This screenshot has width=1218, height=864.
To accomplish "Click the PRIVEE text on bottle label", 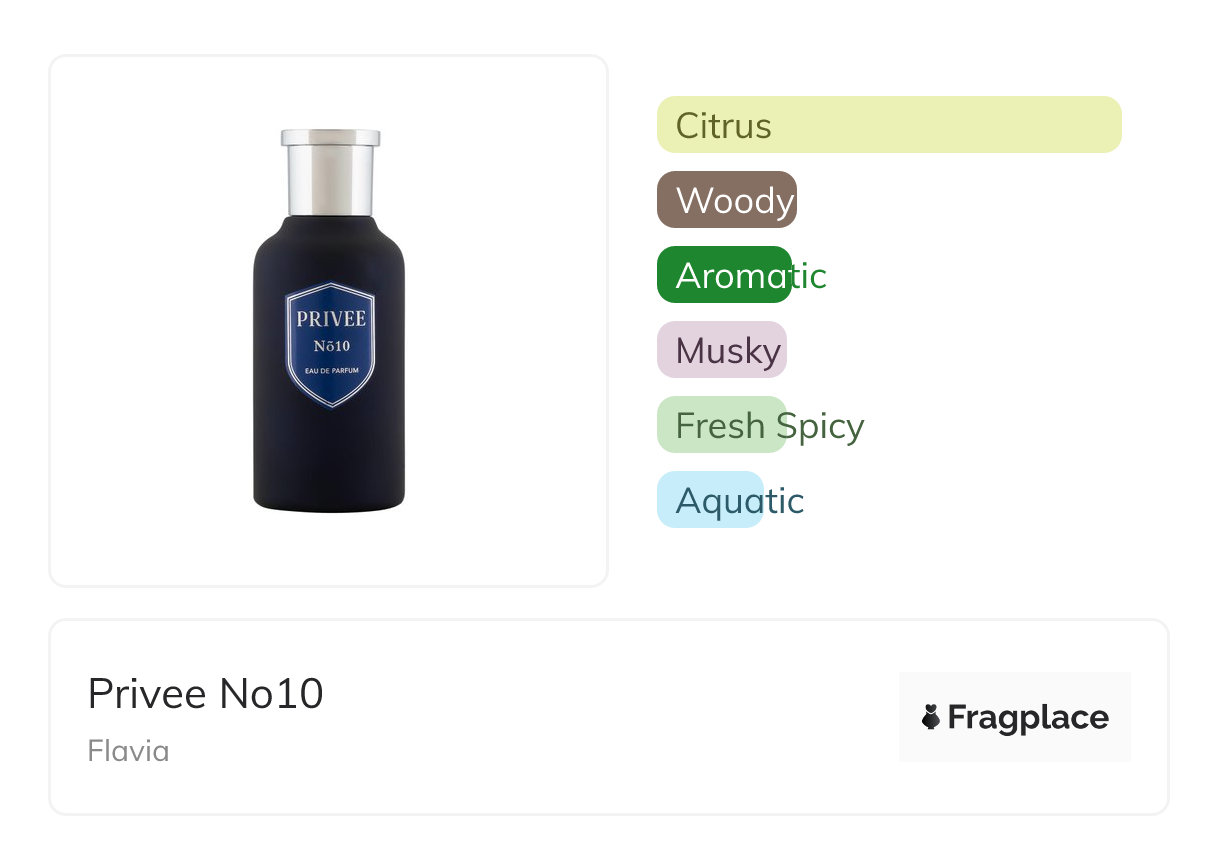I will [331, 320].
